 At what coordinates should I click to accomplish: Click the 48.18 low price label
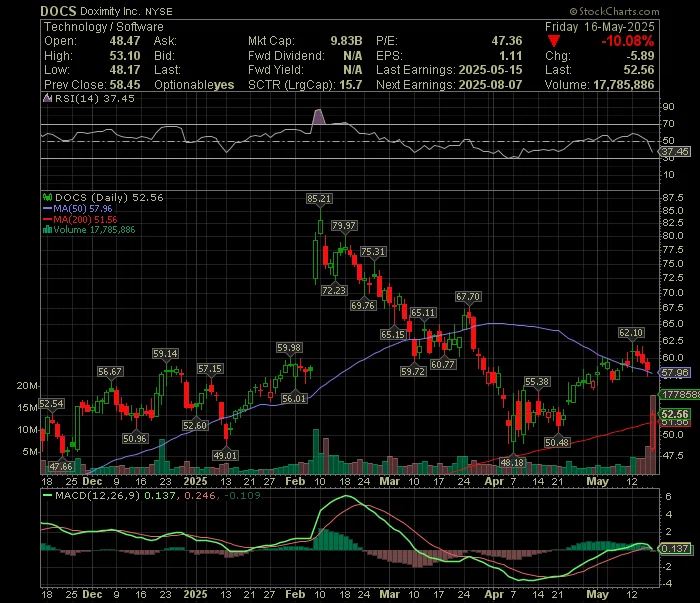tap(512, 462)
